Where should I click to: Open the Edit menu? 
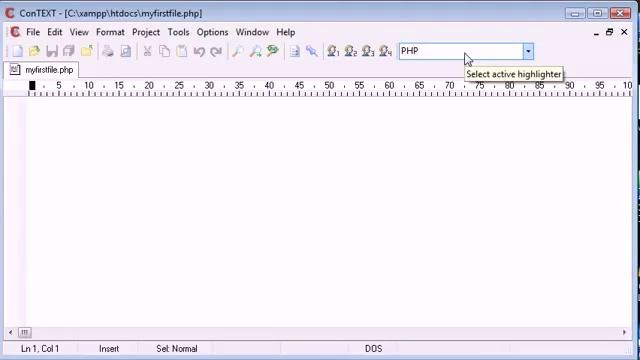point(55,32)
